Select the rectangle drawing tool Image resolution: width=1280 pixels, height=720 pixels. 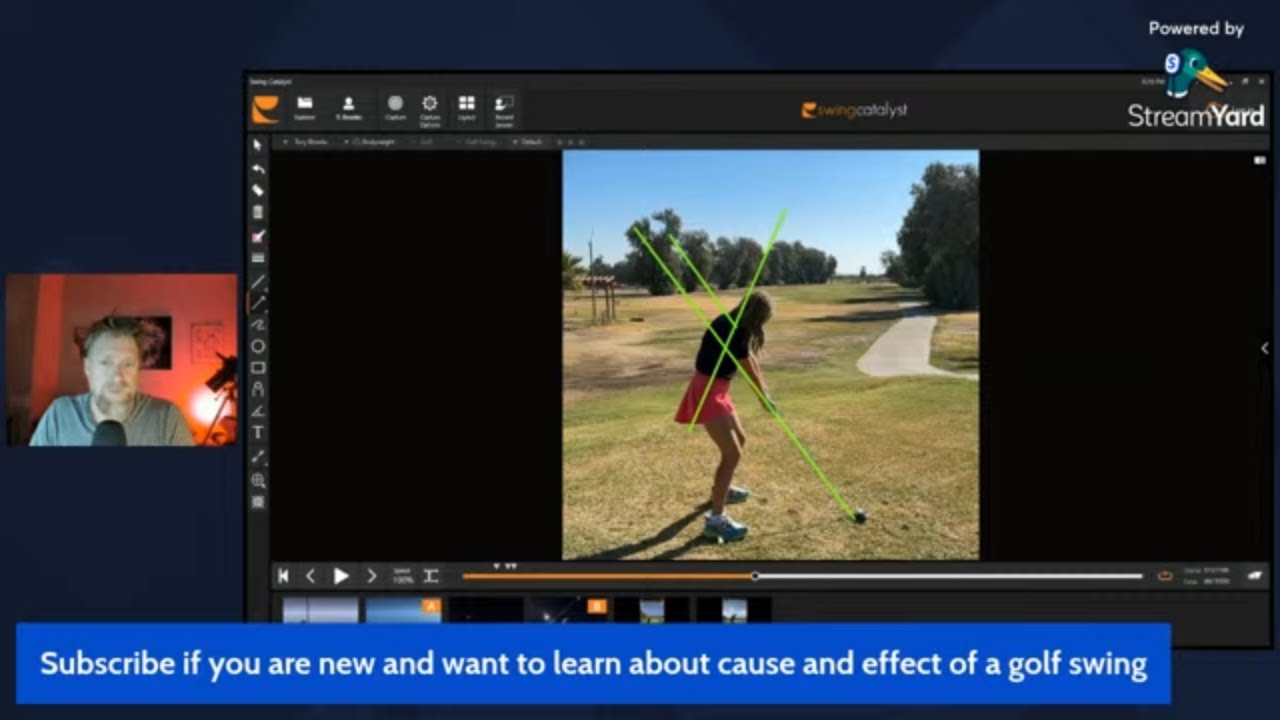click(258, 368)
